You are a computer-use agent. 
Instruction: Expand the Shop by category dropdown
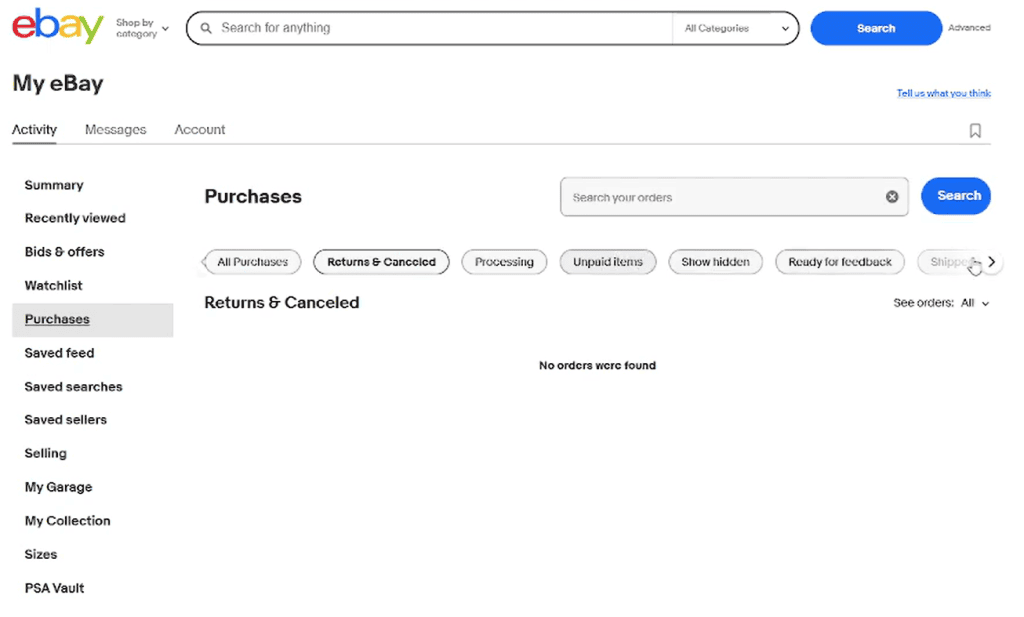tap(142, 28)
